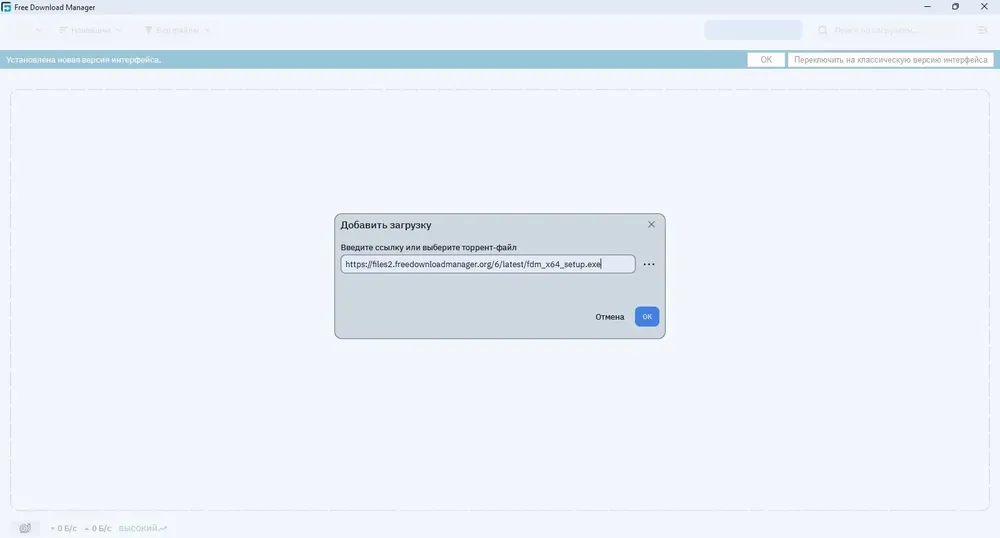This screenshot has width=1000, height=538.
Task: Close the Добавить загрузку dialog with X
Action: 651,224
